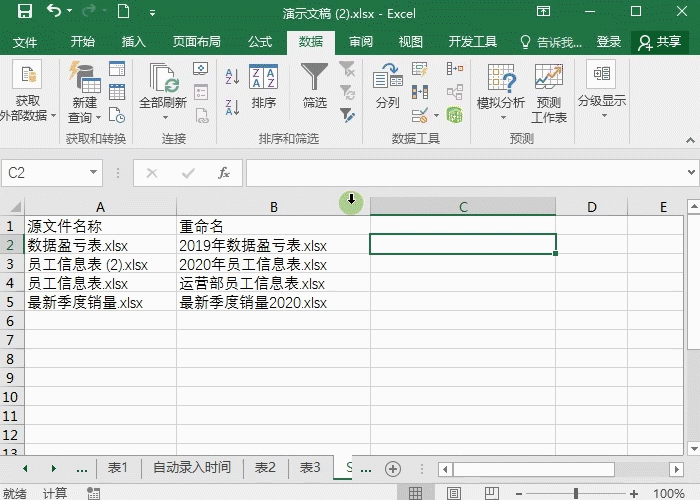Open the Ribbon Display Options button
This screenshot has height=500, width=700.
543,11
